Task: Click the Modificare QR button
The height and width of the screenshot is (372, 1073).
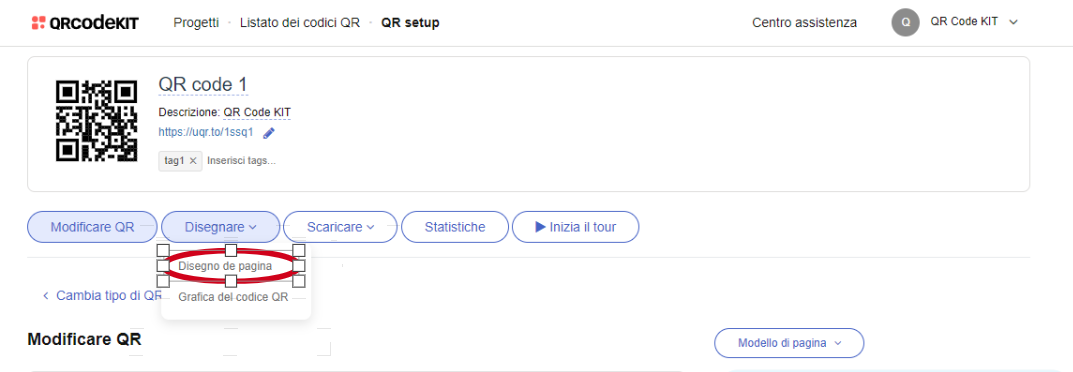Action: 92,227
